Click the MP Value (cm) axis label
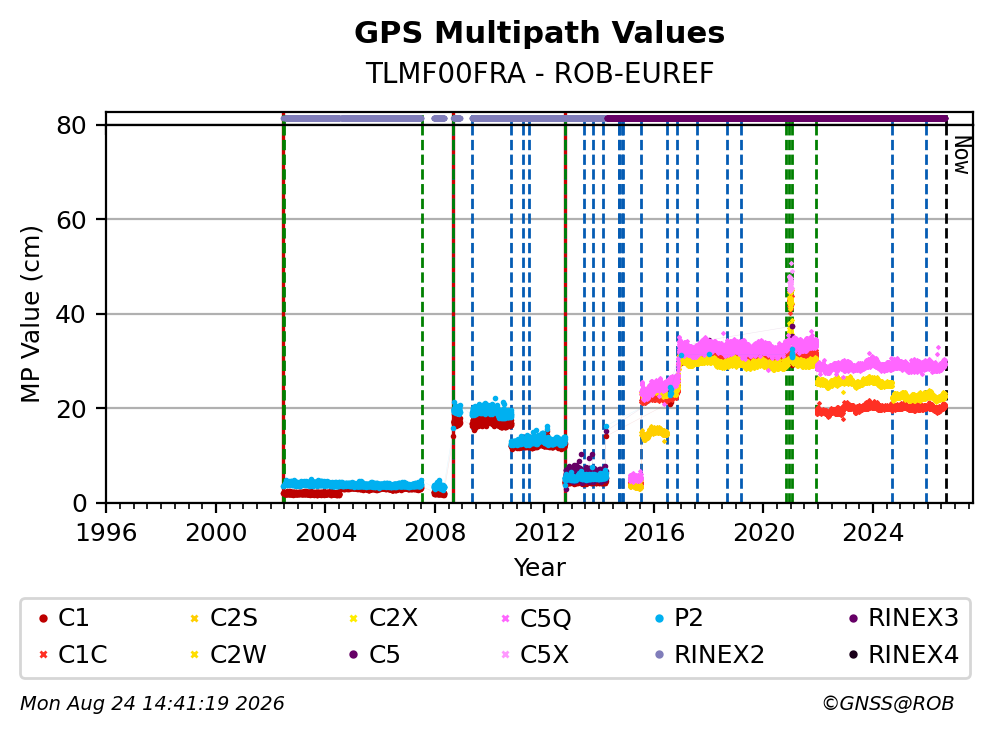Viewport: 992px width, 734px height. [30, 314]
